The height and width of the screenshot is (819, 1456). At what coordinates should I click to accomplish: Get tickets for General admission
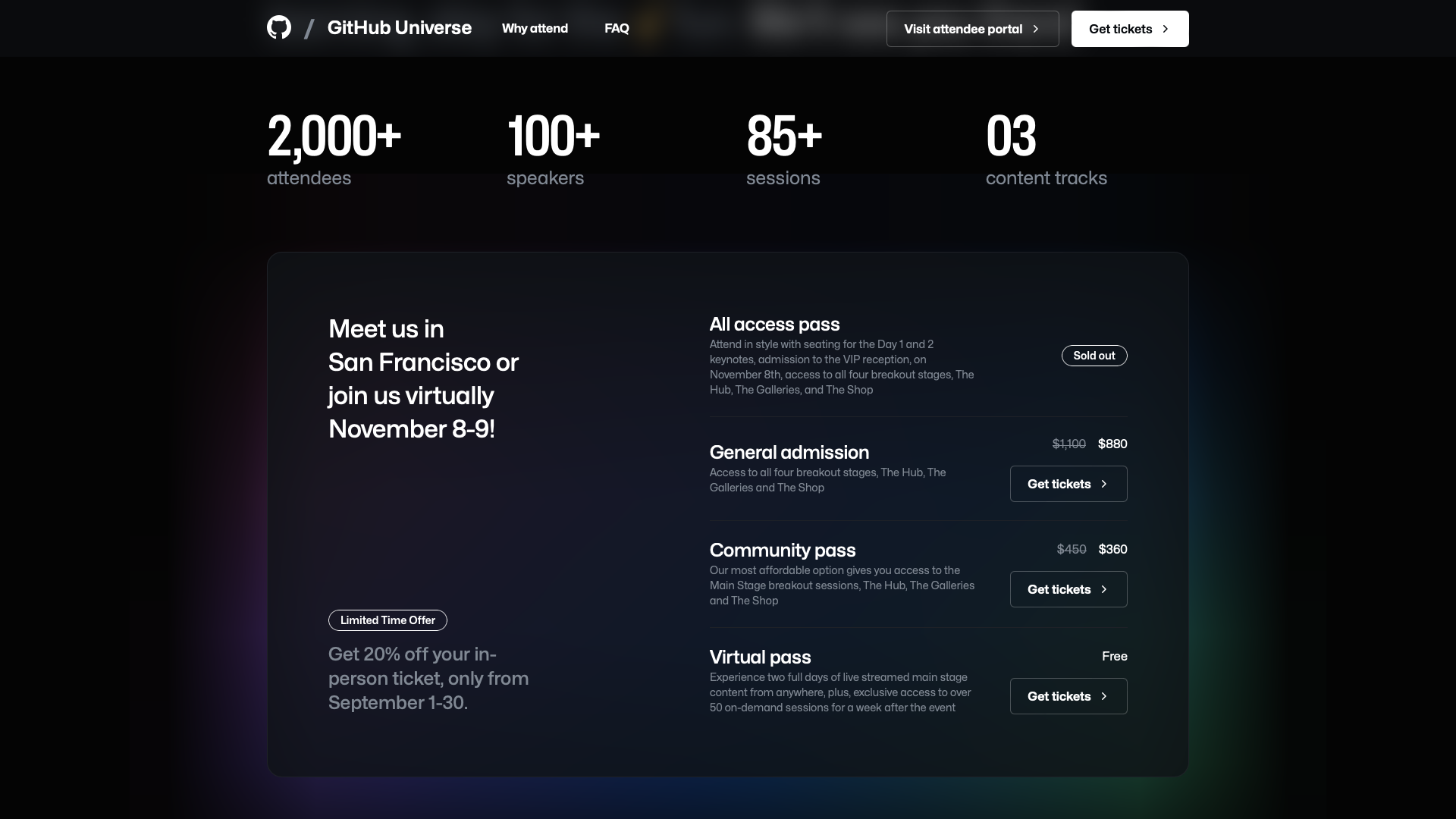click(x=1068, y=484)
